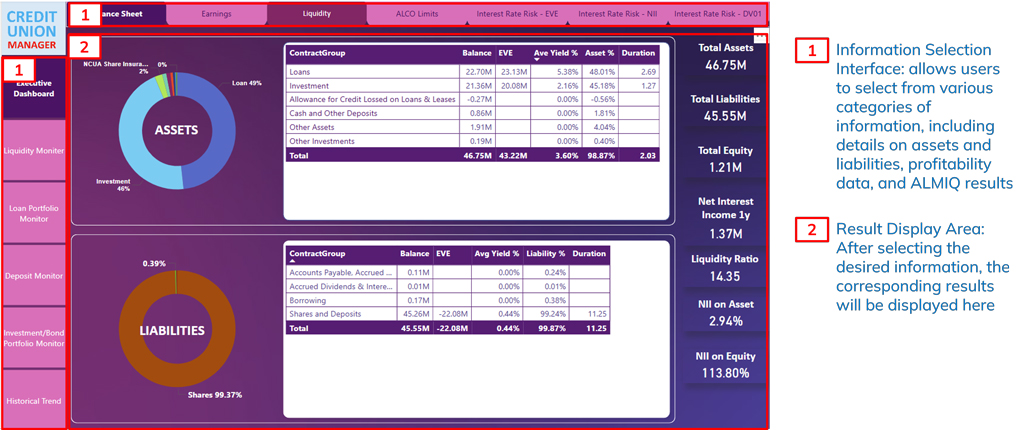Sort assets table by Ave Yield % arrow
Viewport: 1024px width, 430px height.
pos(539,59)
